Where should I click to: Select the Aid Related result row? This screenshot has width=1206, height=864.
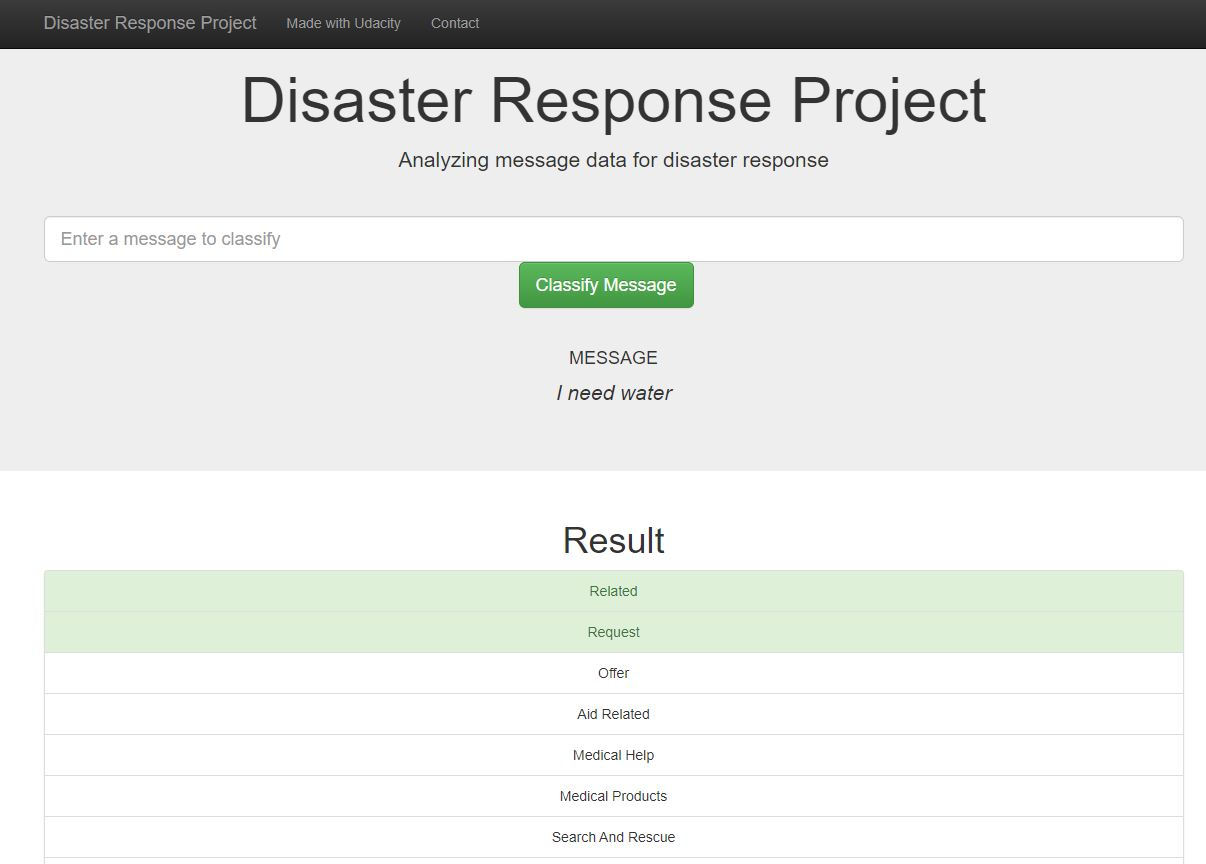coord(613,714)
